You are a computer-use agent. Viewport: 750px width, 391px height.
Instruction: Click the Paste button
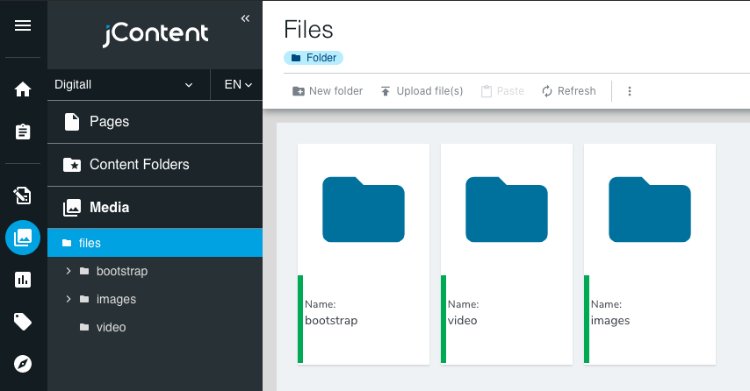[502, 91]
